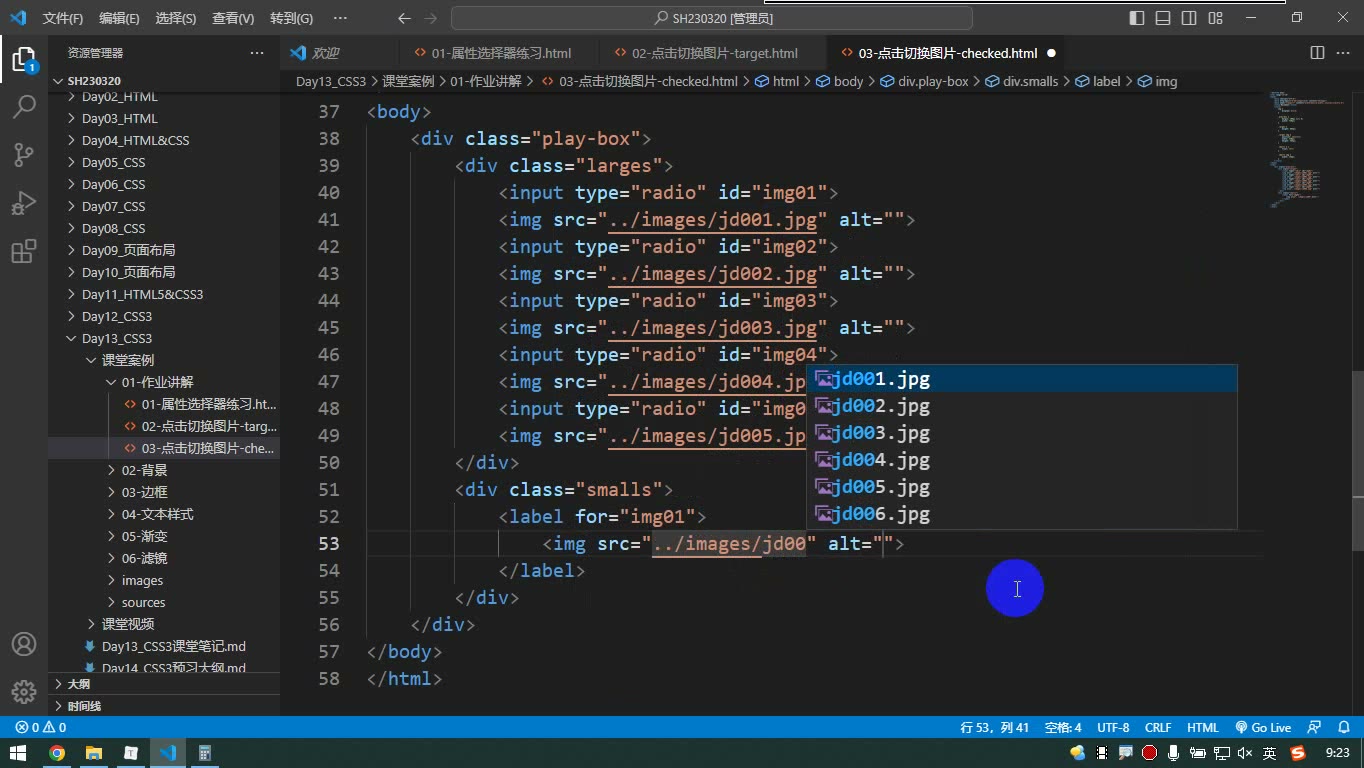Viewport: 1364px width, 768px height.
Task: Toggle the bottom panel layout icon
Action: point(1163,18)
